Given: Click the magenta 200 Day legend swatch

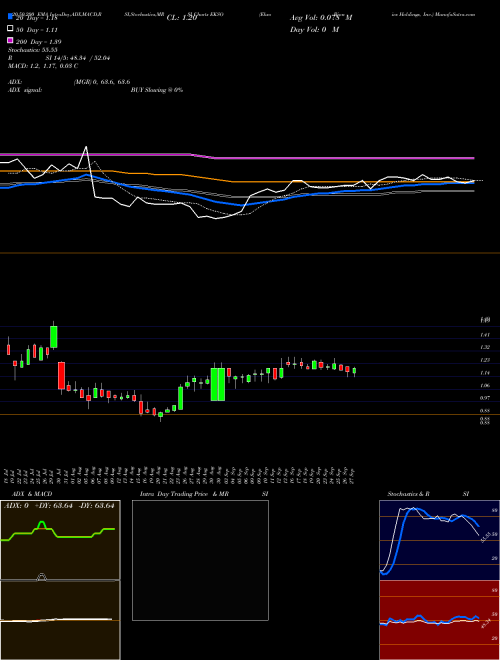Looking at the screenshot, I should (x=11, y=41).
